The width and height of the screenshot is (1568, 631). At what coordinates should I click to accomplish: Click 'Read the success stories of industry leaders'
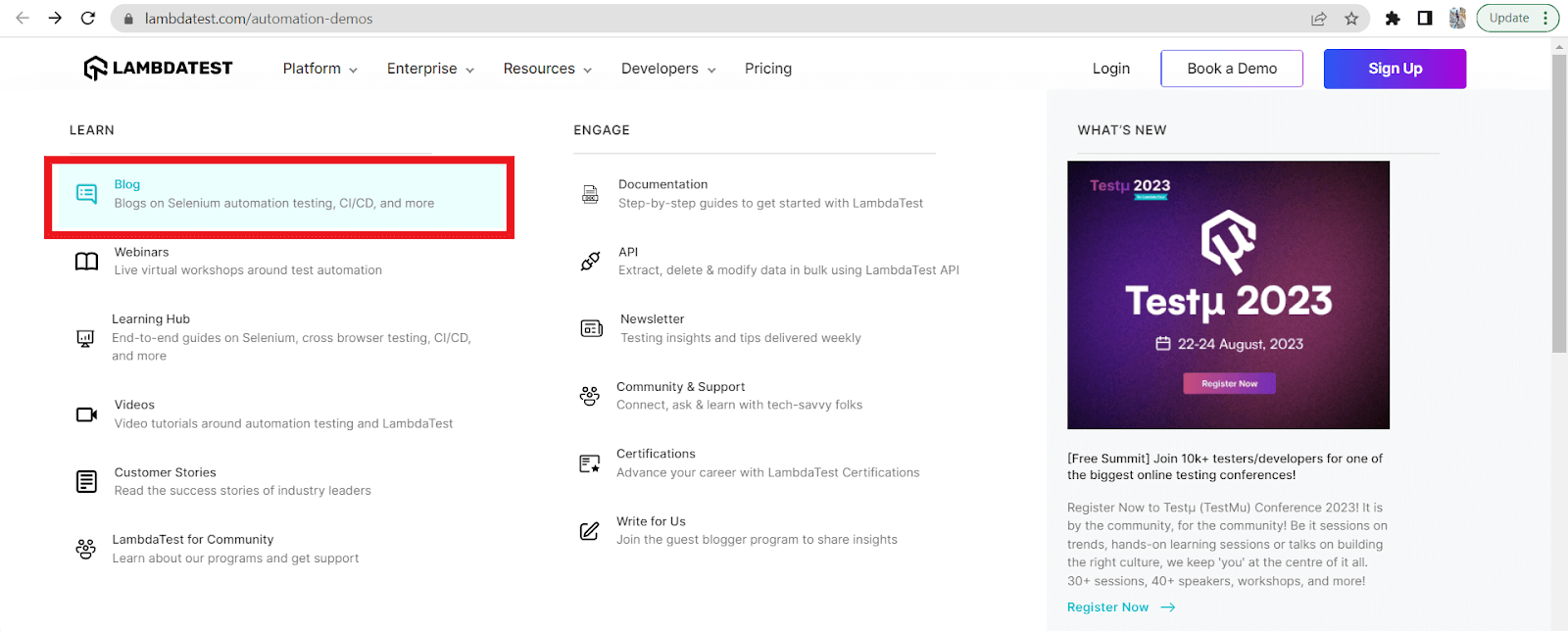[x=242, y=491]
